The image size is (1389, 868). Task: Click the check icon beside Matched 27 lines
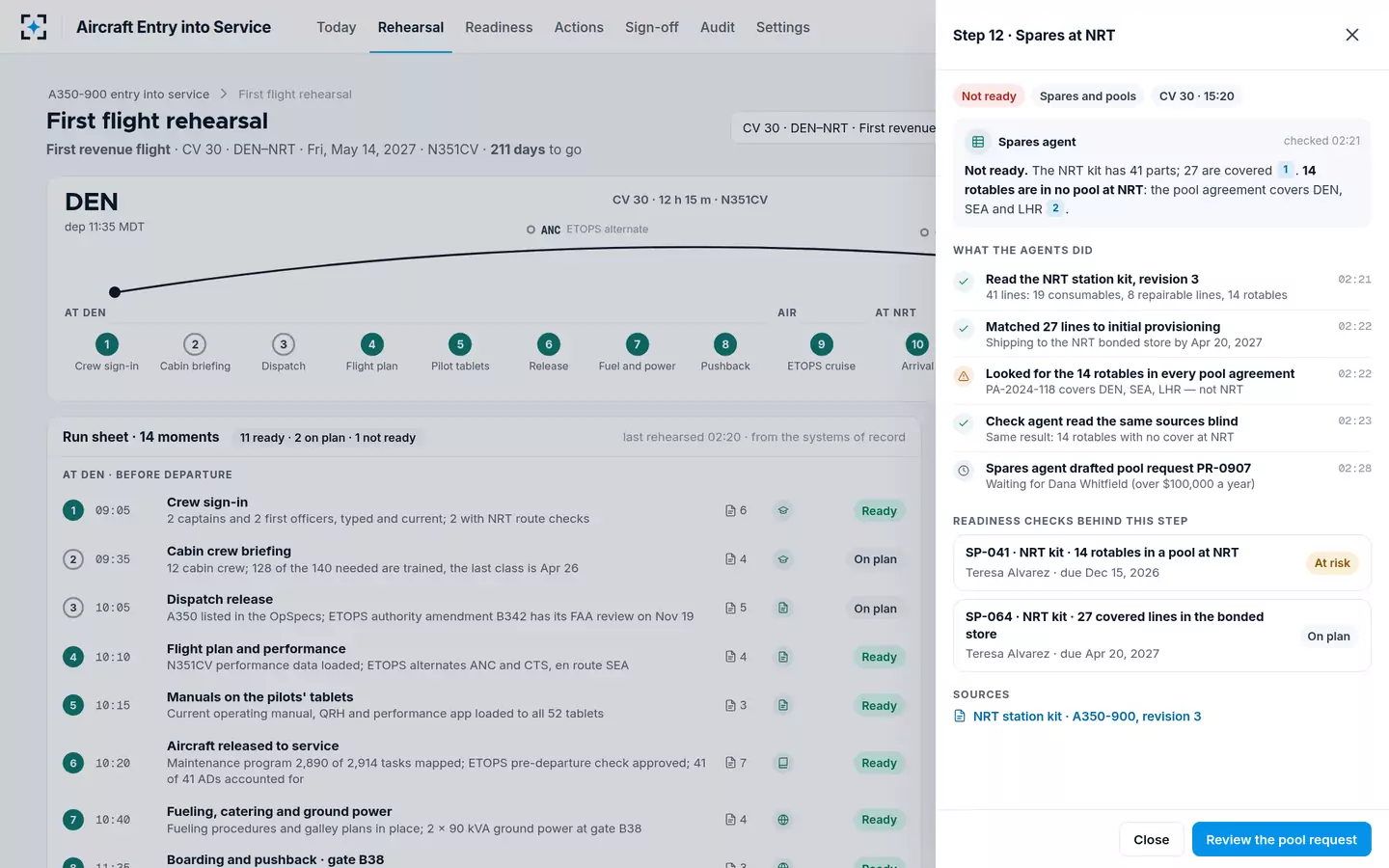[964, 328]
